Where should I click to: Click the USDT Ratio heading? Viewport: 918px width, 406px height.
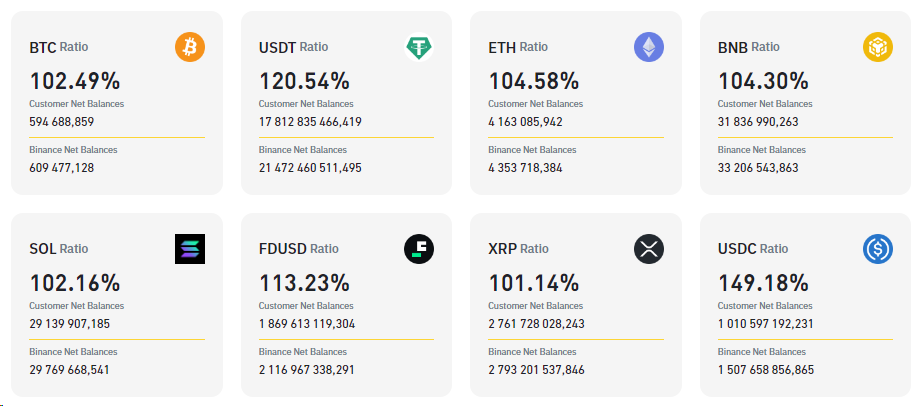pos(293,47)
